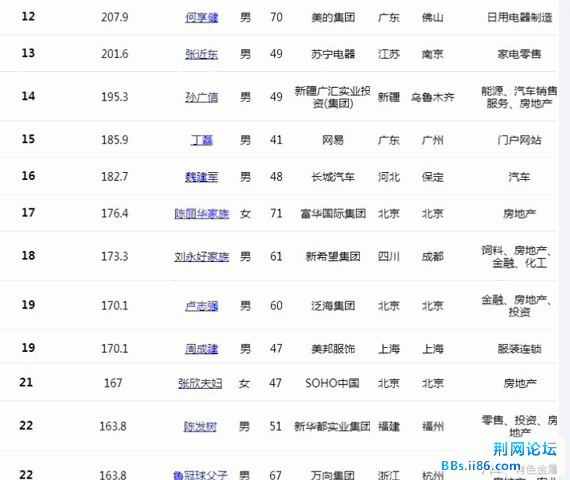
Task: Click the wealth value 207.9
Action: [x=115, y=17]
